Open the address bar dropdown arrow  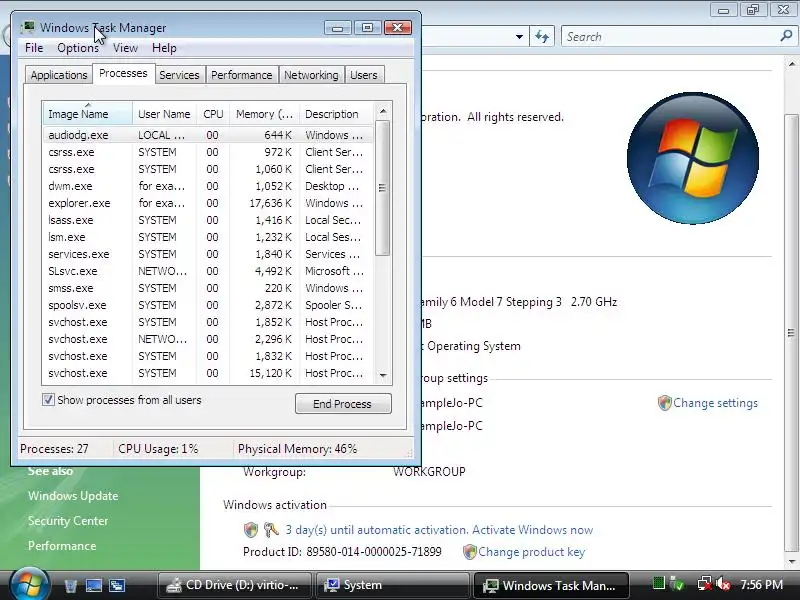519,37
